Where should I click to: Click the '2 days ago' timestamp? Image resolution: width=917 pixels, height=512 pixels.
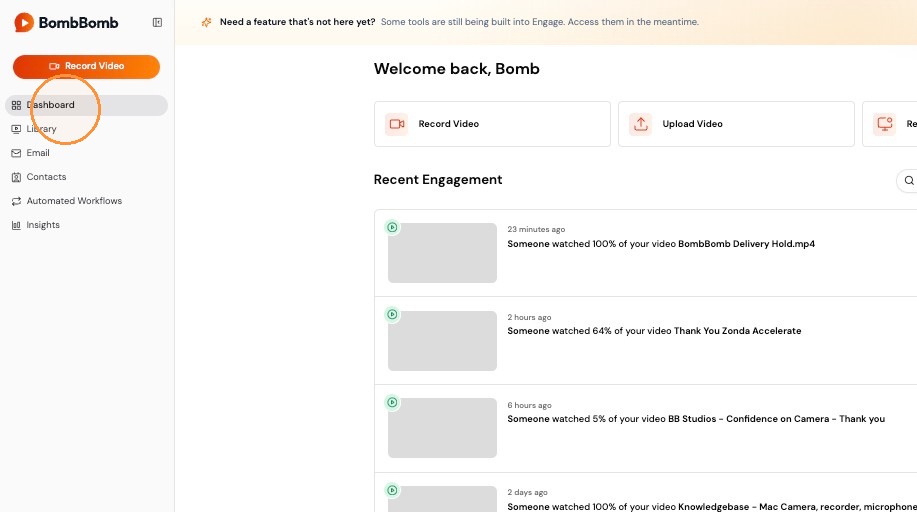[528, 493]
